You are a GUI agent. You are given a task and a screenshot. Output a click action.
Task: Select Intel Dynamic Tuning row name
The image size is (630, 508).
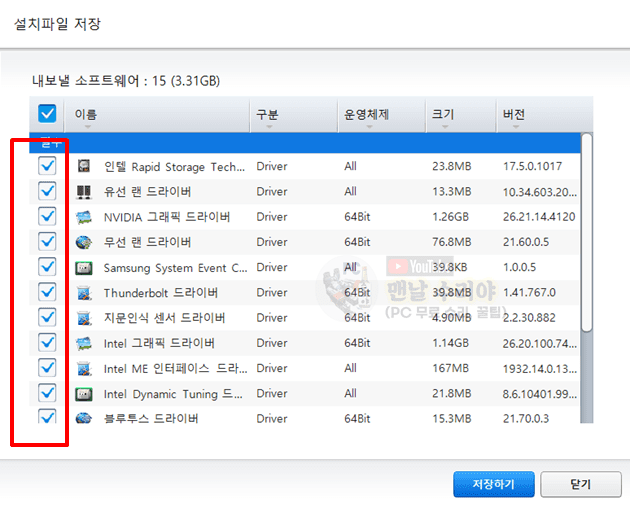[173, 394]
